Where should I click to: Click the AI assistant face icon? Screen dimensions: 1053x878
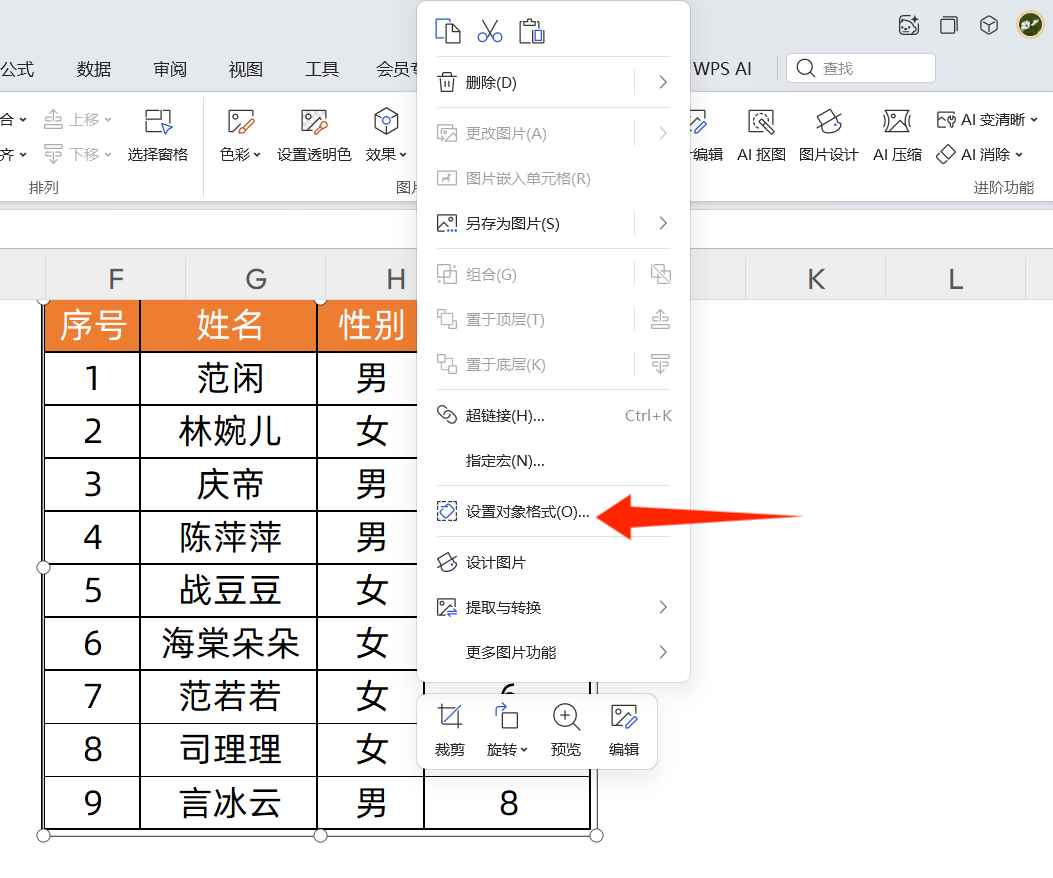coord(909,26)
